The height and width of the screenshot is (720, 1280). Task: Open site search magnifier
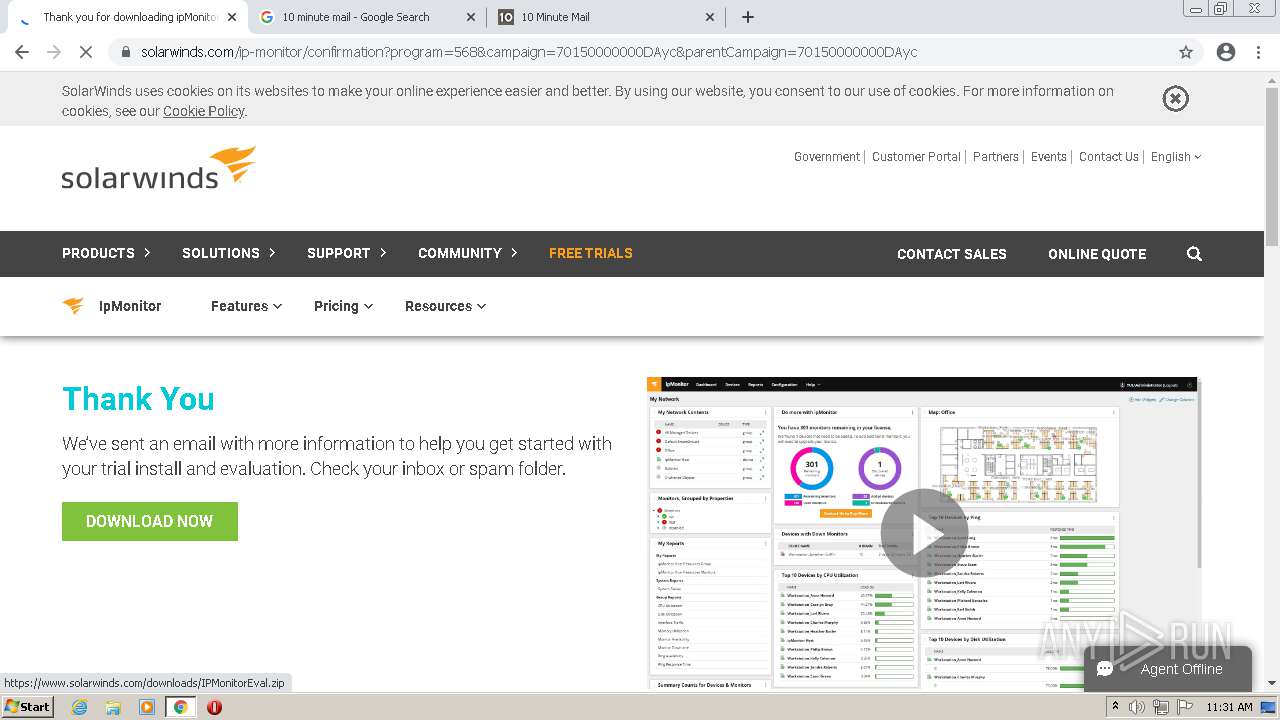[1194, 254]
